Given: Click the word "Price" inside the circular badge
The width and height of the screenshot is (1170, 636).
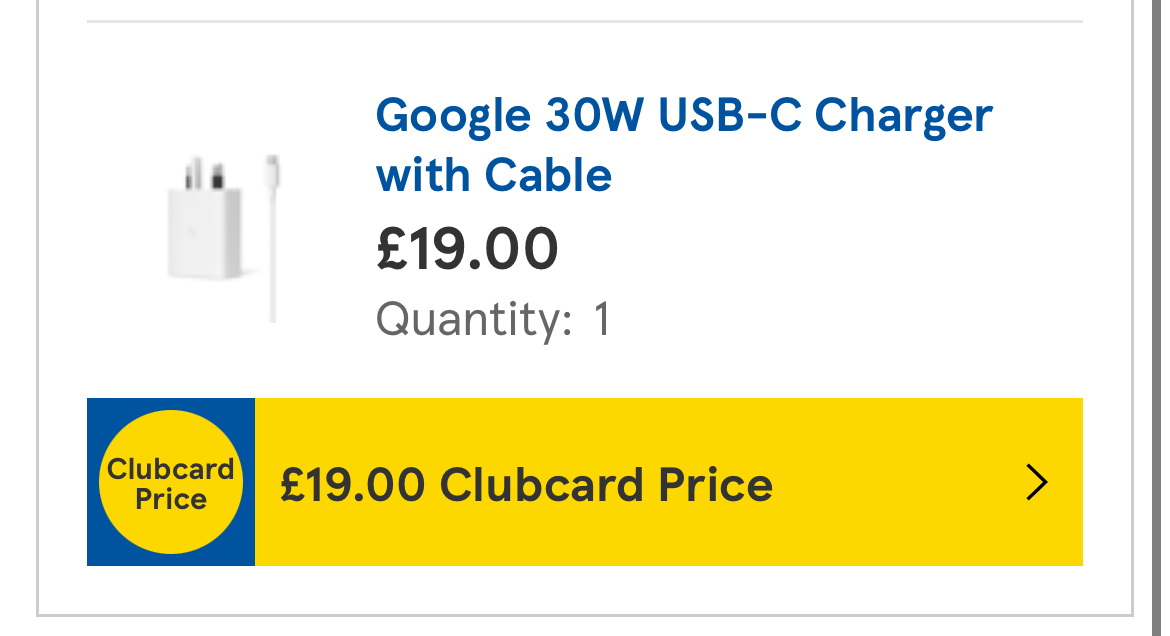Looking at the screenshot, I should tap(171, 499).
